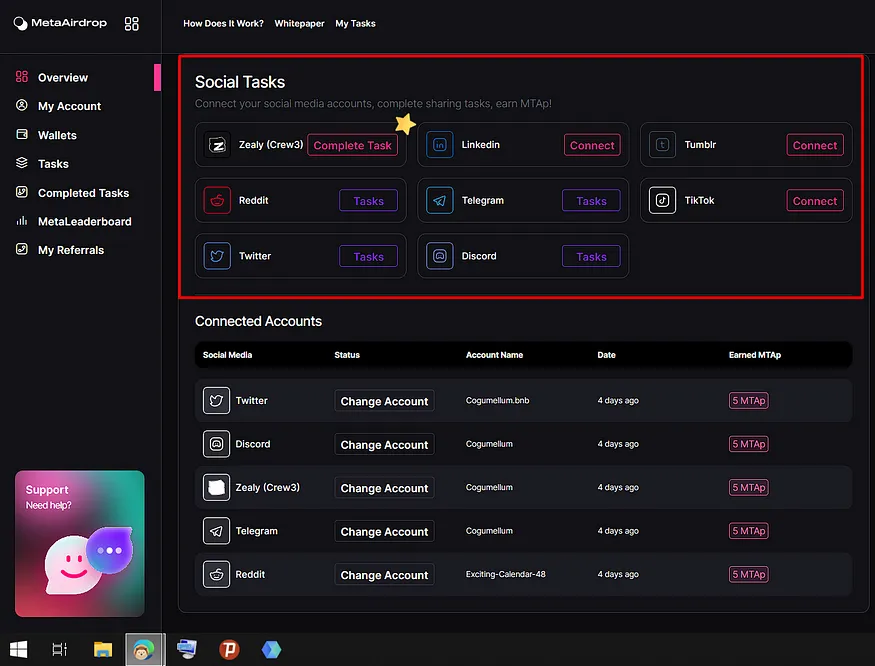Open the orange P app on the taskbar
Viewport: 875px width, 666px height.
[x=229, y=649]
